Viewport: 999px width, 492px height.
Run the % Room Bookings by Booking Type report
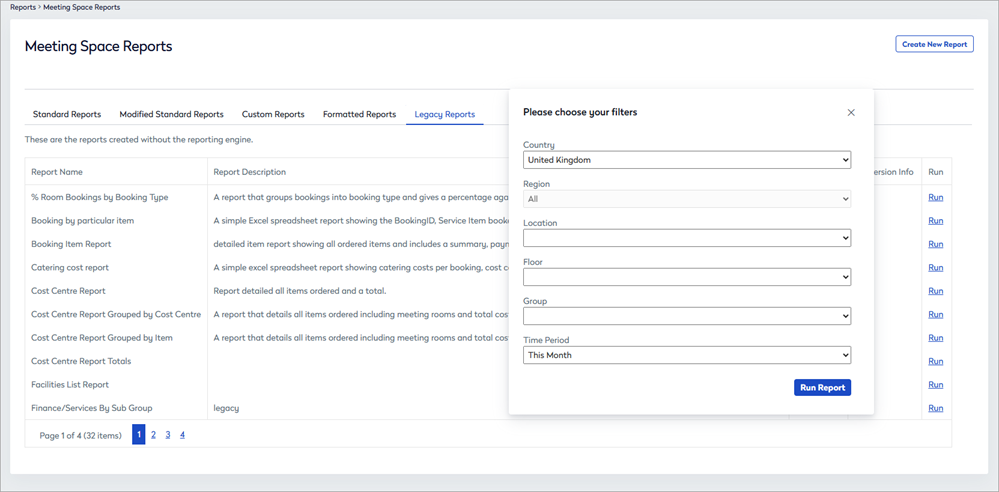coord(935,198)
